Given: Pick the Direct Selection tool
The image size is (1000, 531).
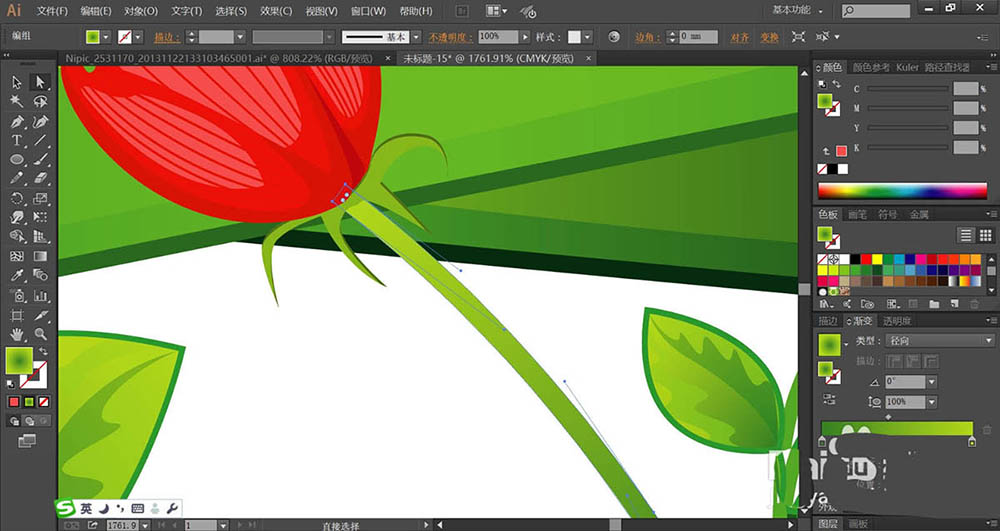Looking at the screenshot, I should [x=41, y=82].
